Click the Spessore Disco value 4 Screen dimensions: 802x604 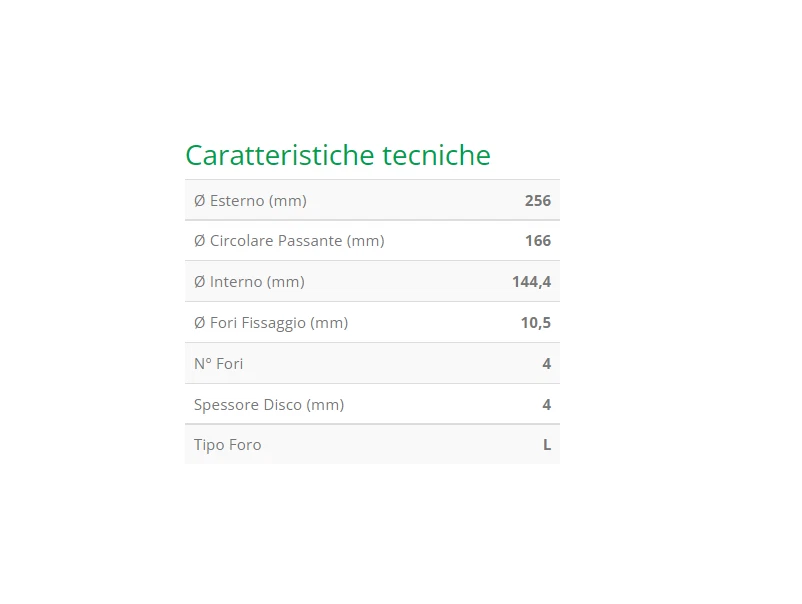click(546, 405)
